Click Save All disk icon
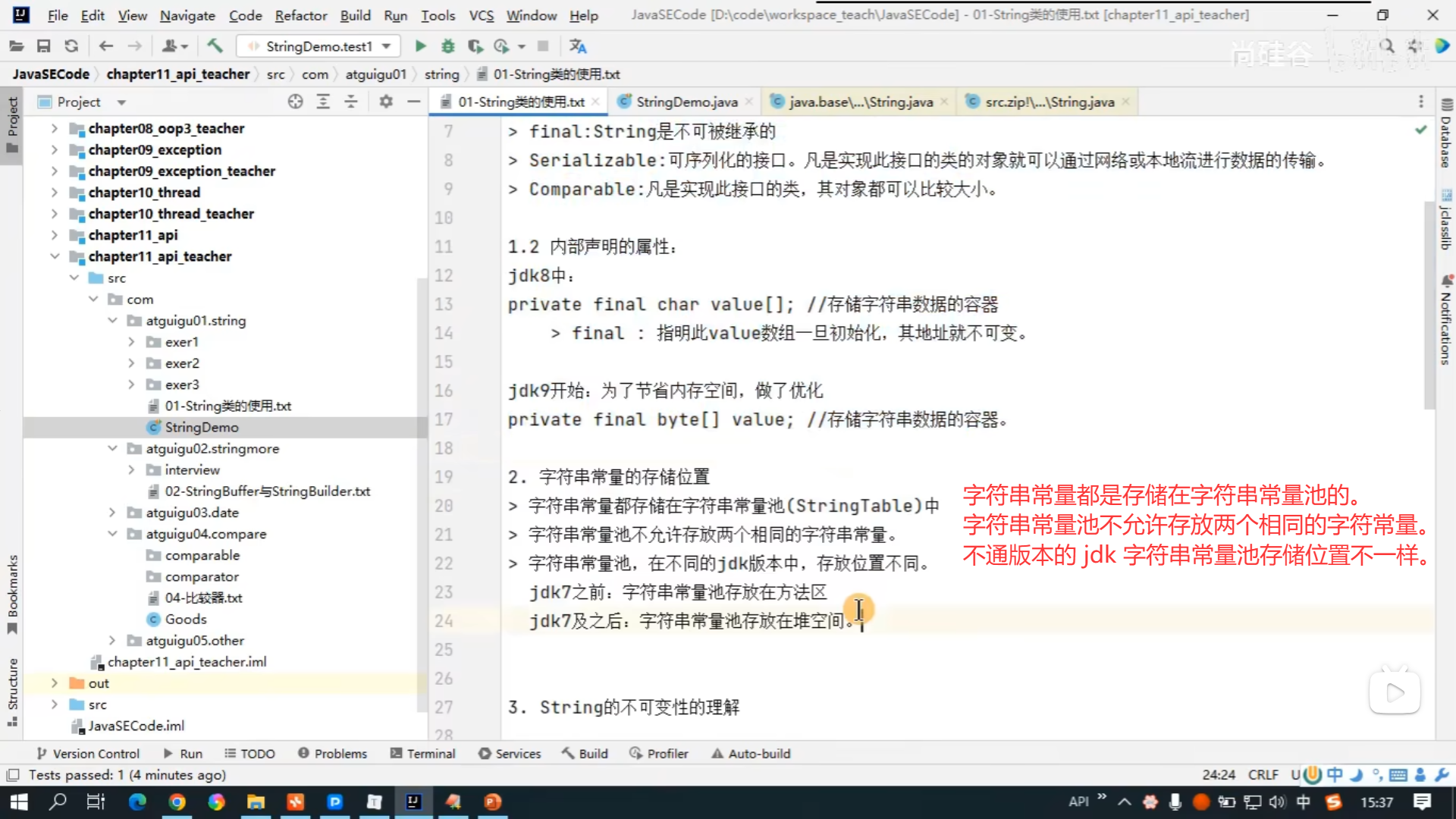This screenshot has width=1456, height=819. pyautogui.click(x=43, y=46)
